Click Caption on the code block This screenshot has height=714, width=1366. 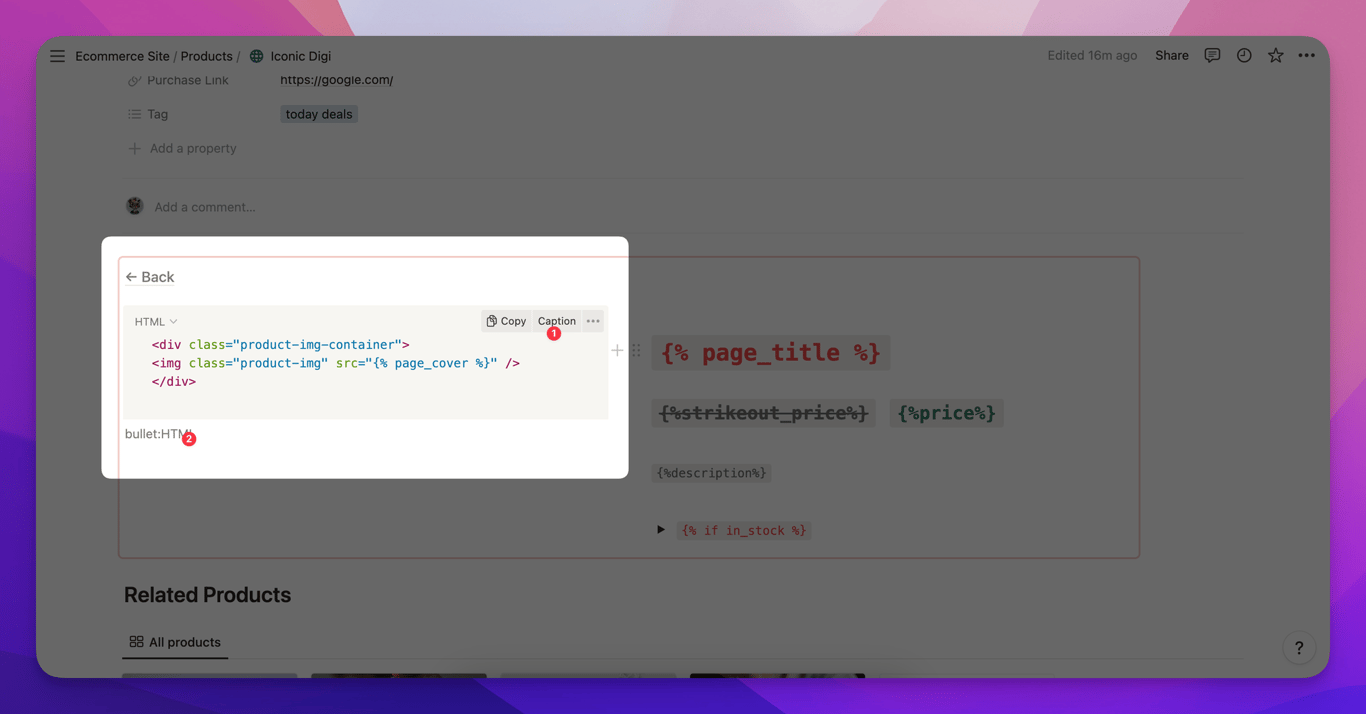tap(557, 321)
